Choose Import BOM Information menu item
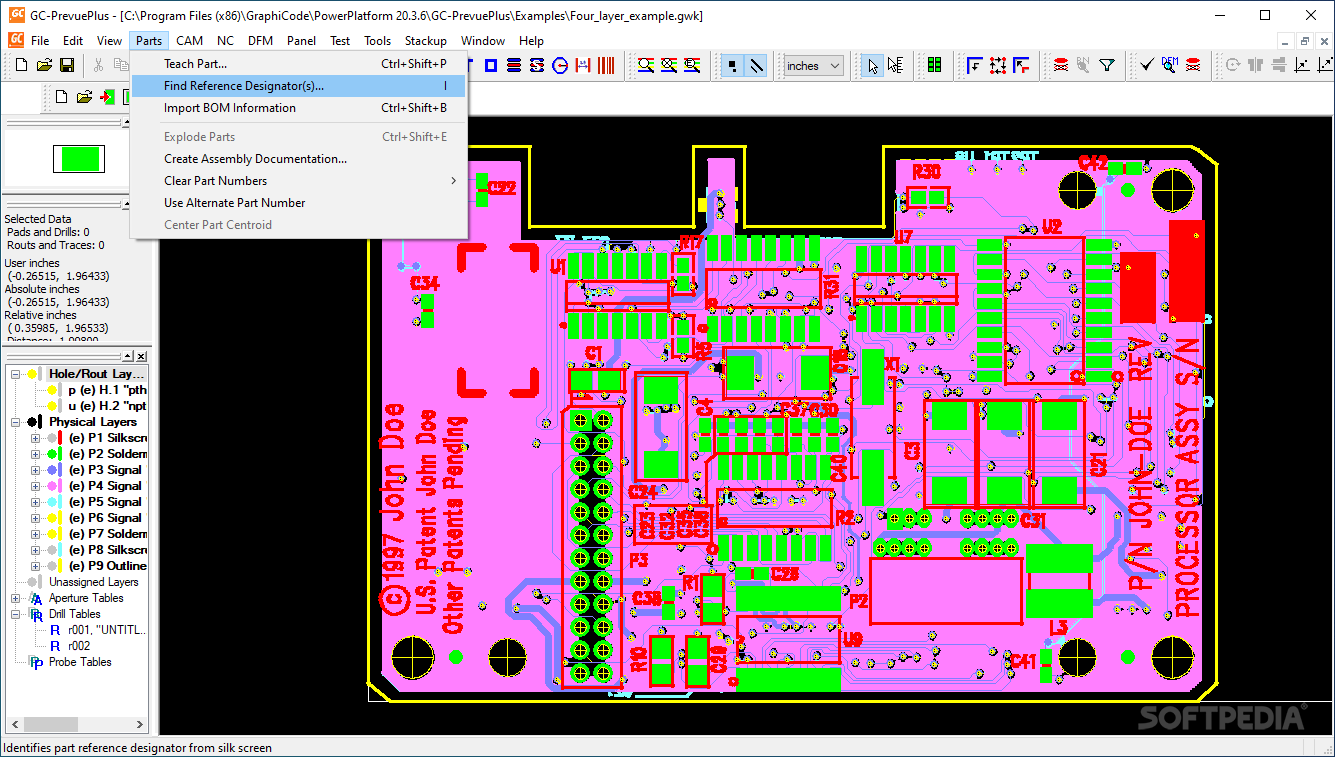The width and height of the screenshot is (1335, 757). tap(299, 108)
